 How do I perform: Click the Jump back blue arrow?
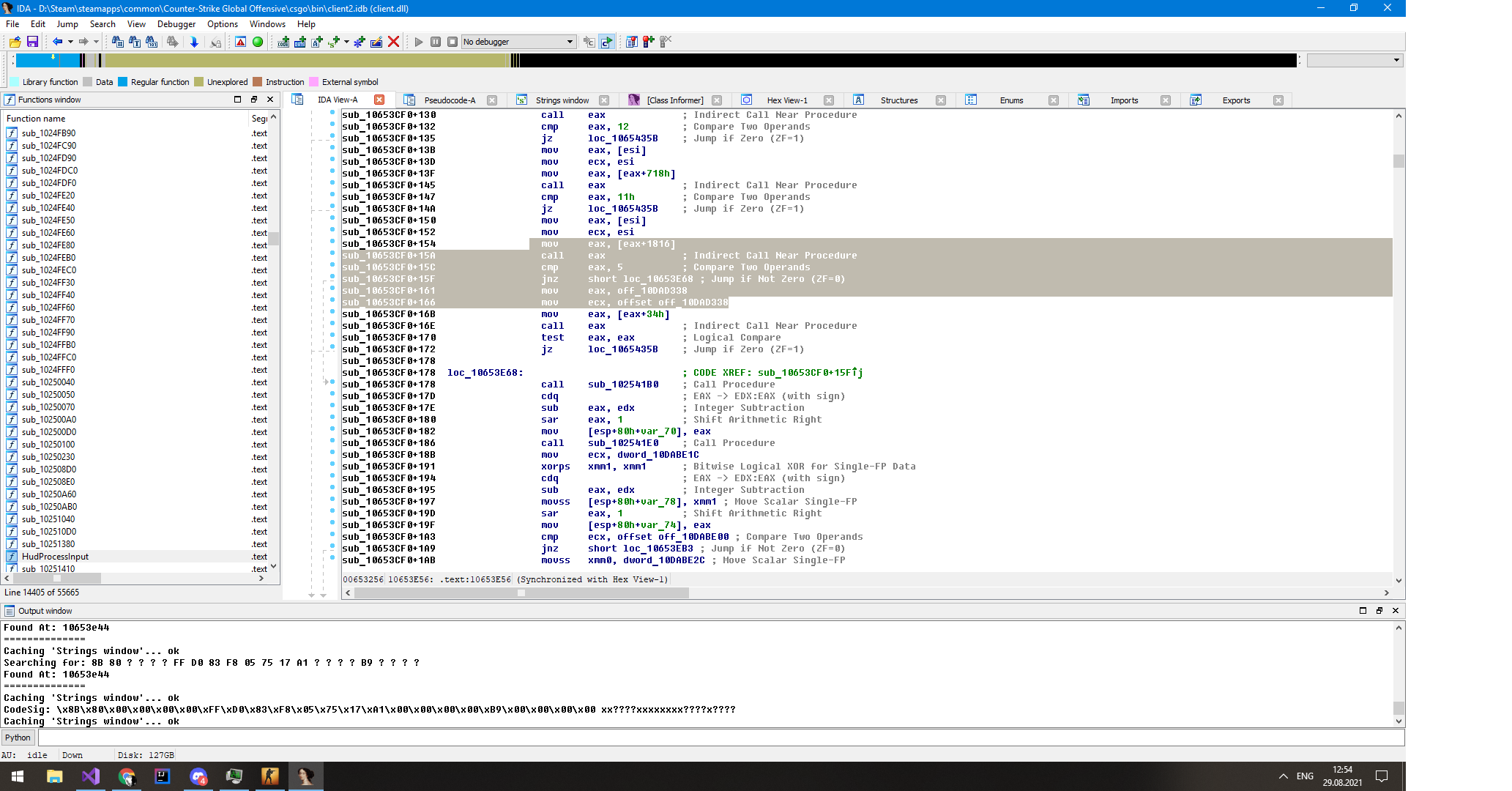pos(57,42)
